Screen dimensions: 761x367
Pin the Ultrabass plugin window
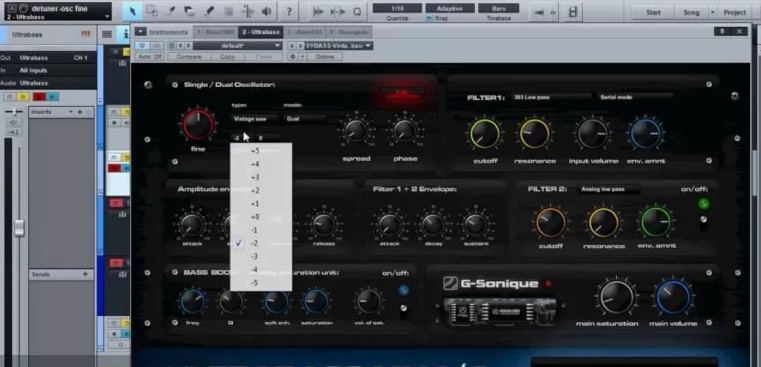click(x=722, y=31)
